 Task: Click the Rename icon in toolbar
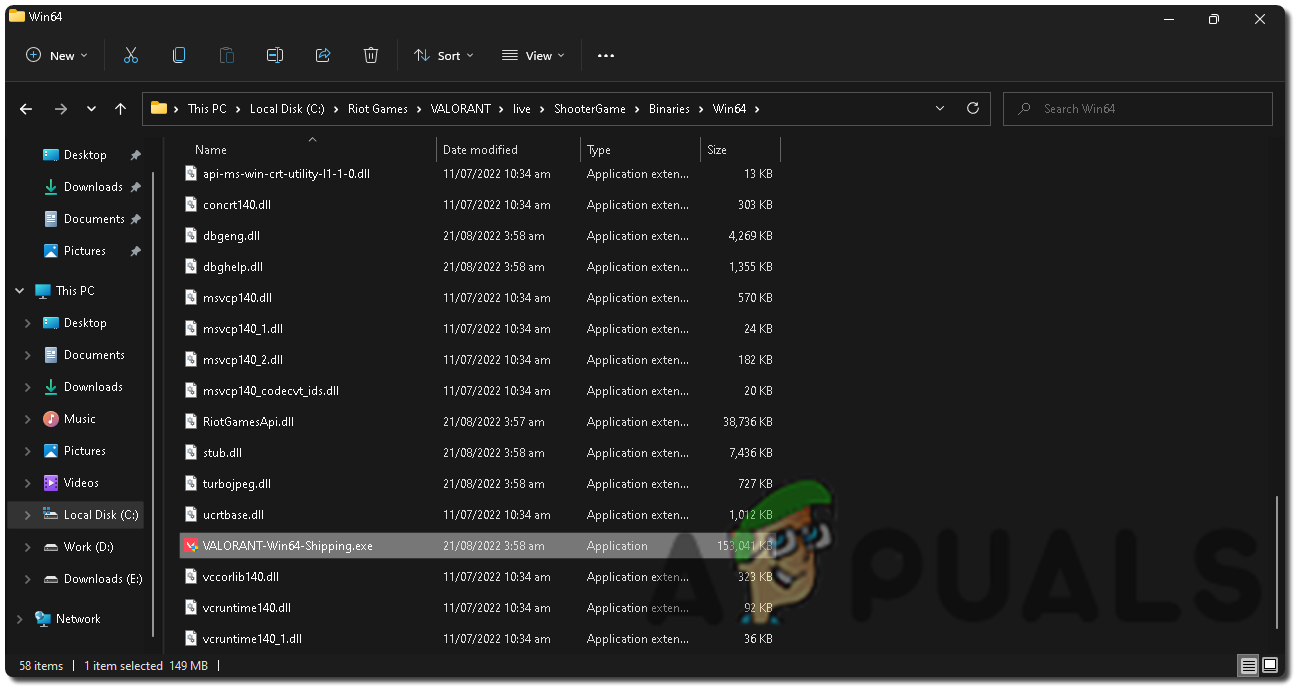[x=275, y=55]
